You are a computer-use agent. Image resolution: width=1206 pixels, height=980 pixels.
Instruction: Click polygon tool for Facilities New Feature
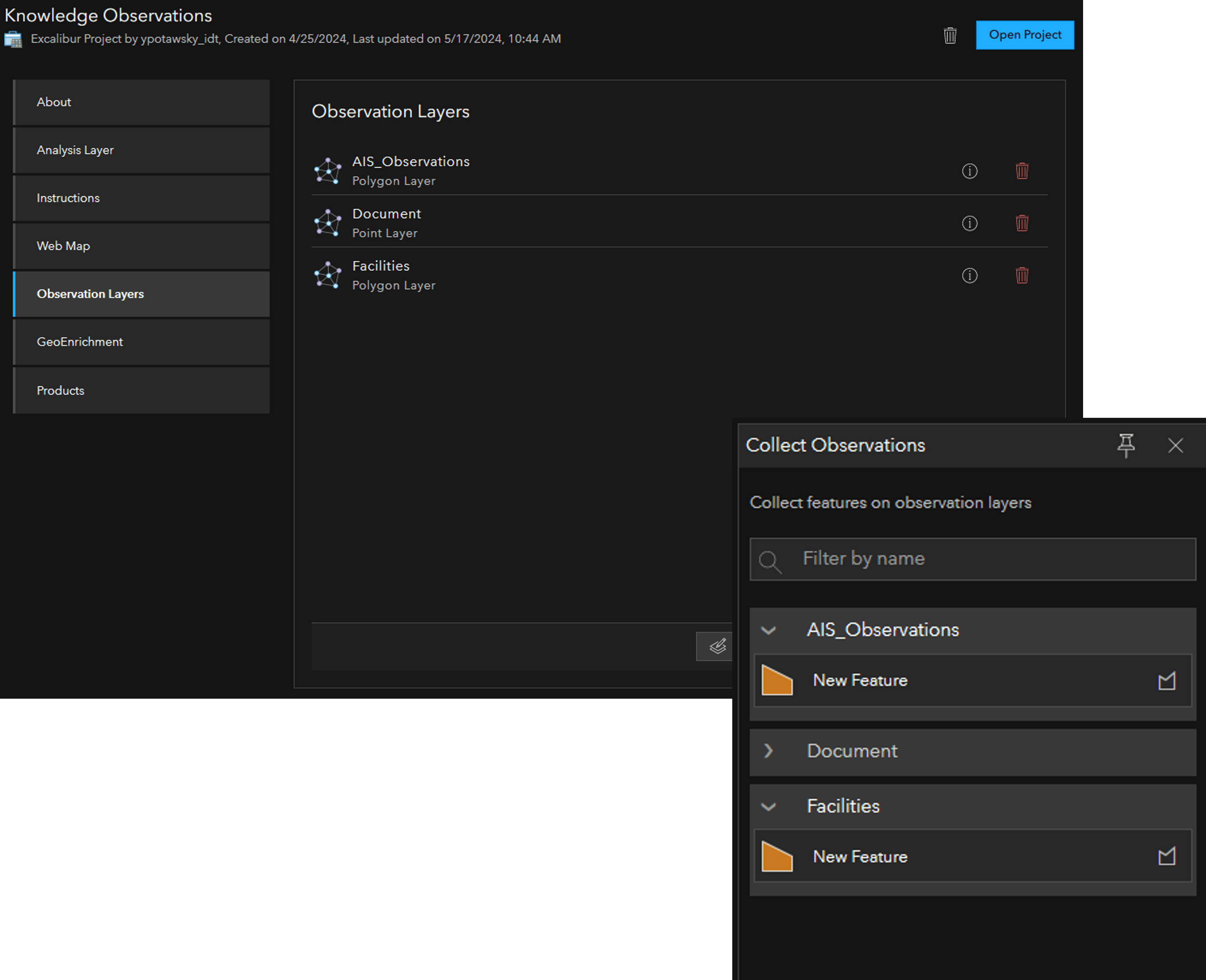(x=1167, y=856)
